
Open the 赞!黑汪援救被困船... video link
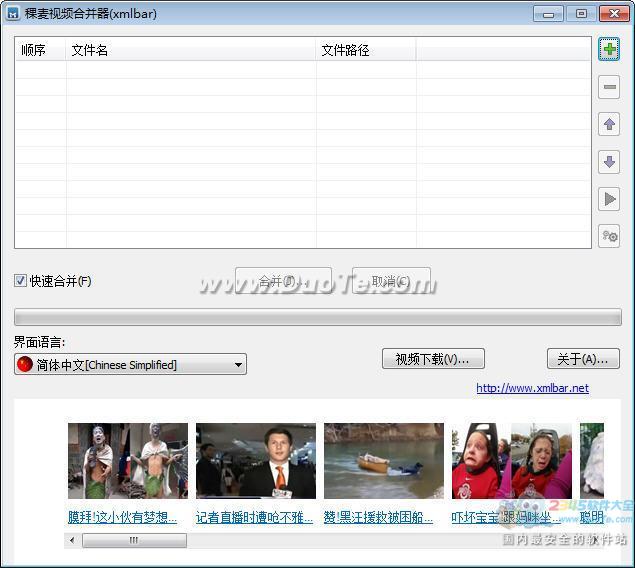[378, 517]
